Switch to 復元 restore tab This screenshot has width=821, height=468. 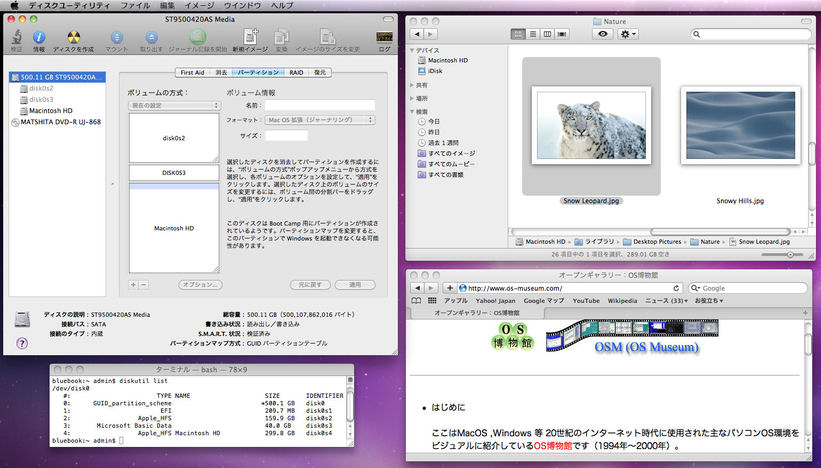click(x=319, y=72)
